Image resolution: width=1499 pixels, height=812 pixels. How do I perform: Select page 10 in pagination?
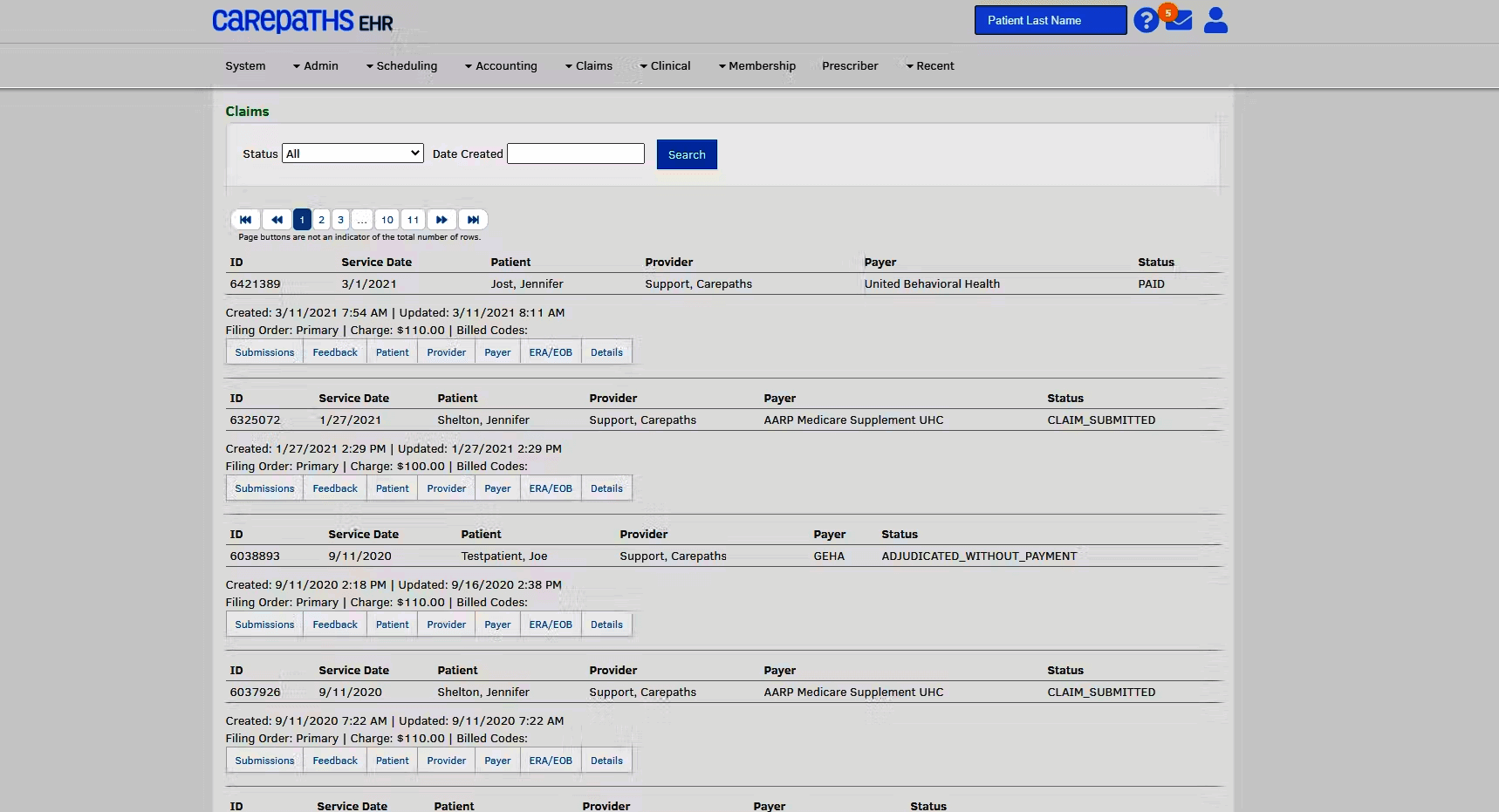[x=387, y=219]
